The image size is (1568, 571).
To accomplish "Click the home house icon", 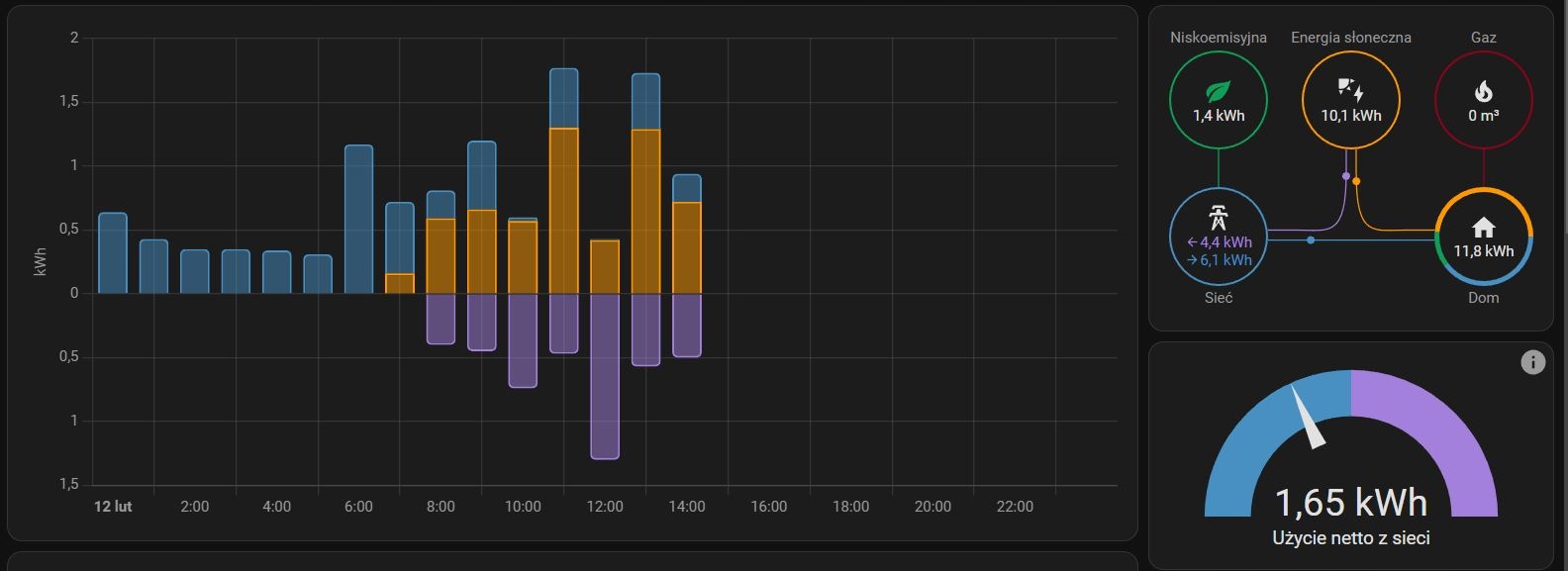I will 1483,228.
